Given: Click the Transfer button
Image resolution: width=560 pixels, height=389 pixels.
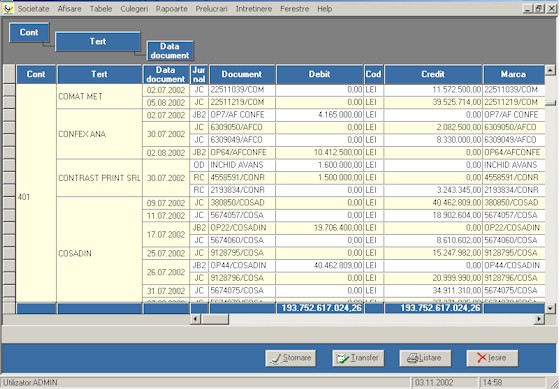Looking at the screenshot, I should click(358, 358).
